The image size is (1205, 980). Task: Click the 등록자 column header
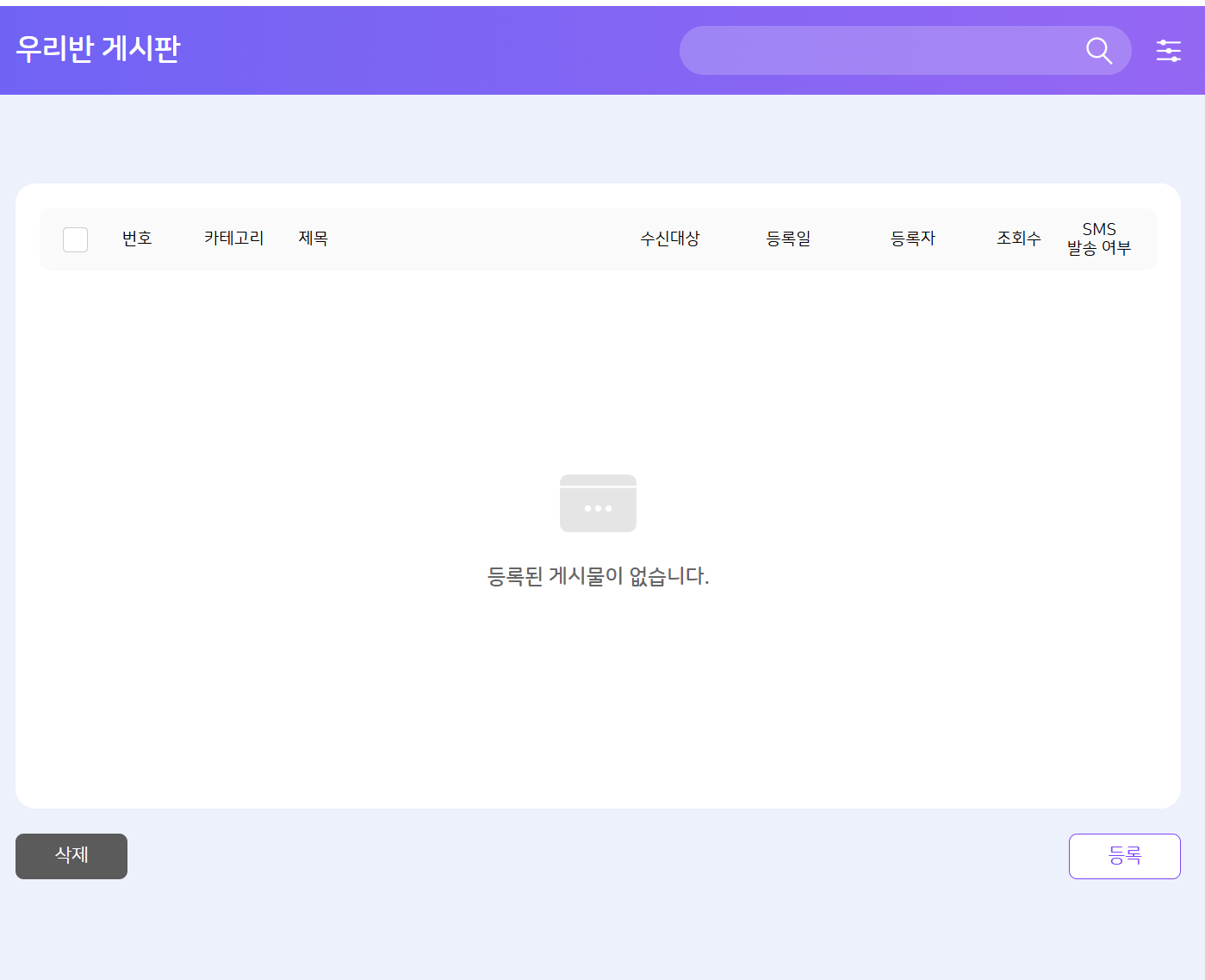[x=912, y=239]
